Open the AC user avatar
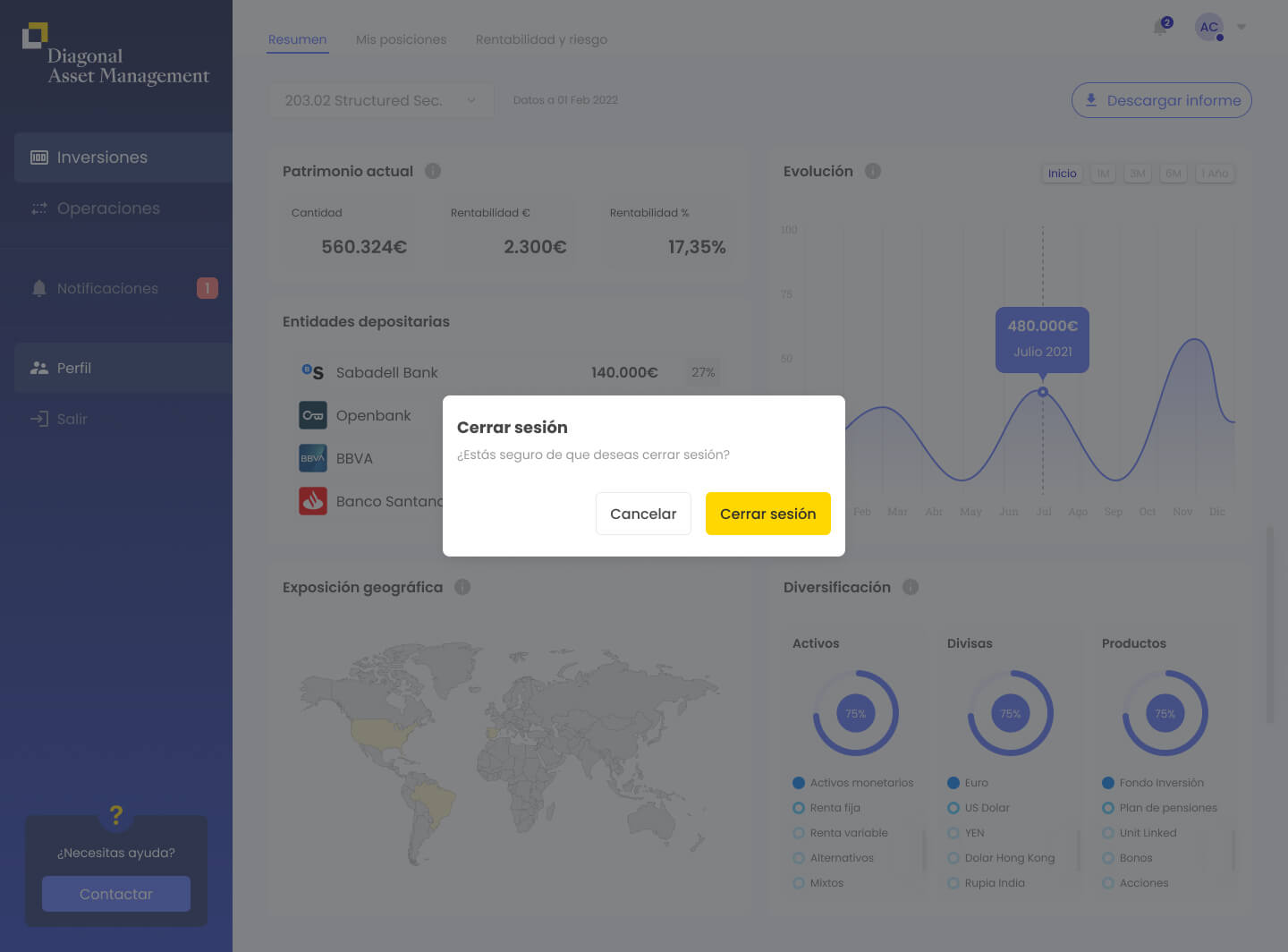Image resolution: width=1288 pixels, height=952 pixels. [1209, 27]
